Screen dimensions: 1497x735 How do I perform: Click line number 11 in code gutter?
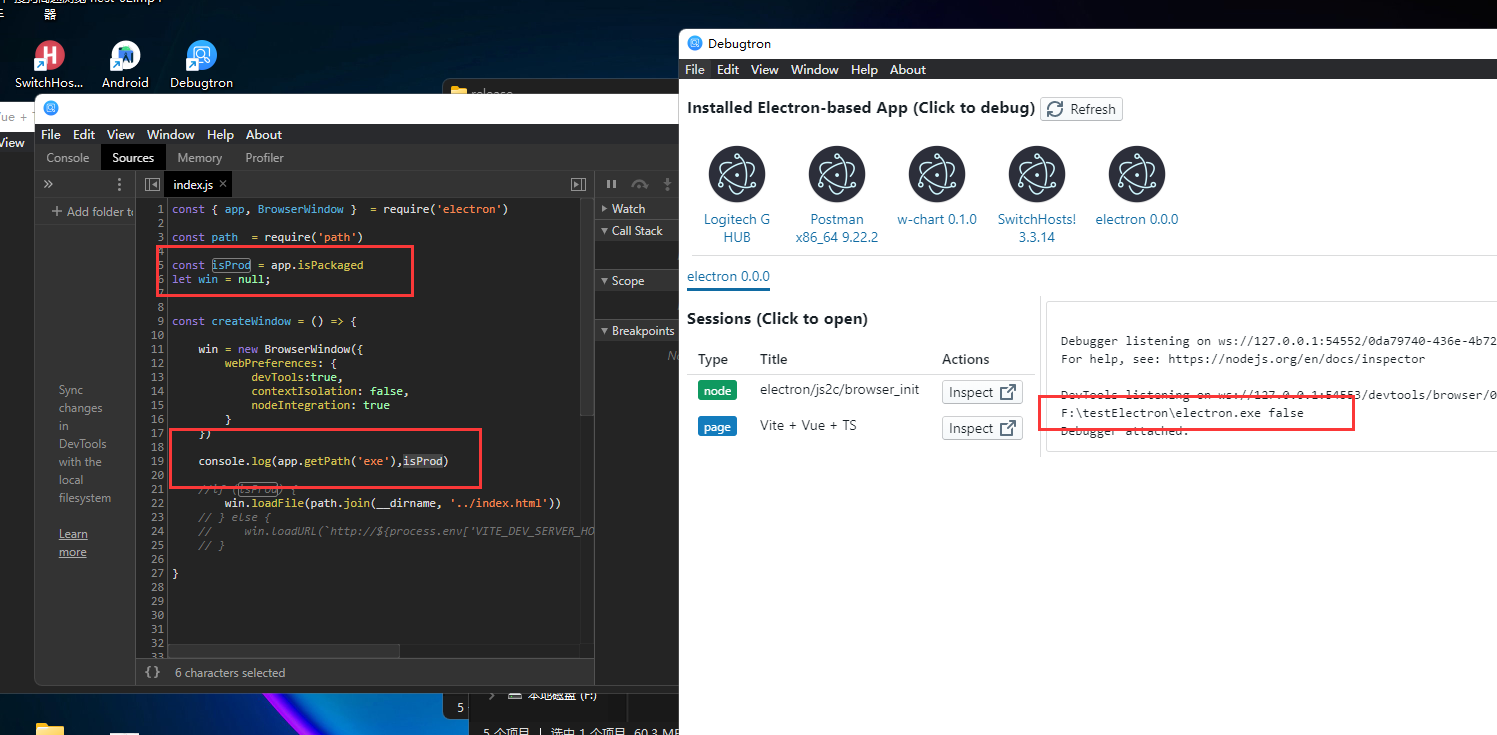[157, 349]
